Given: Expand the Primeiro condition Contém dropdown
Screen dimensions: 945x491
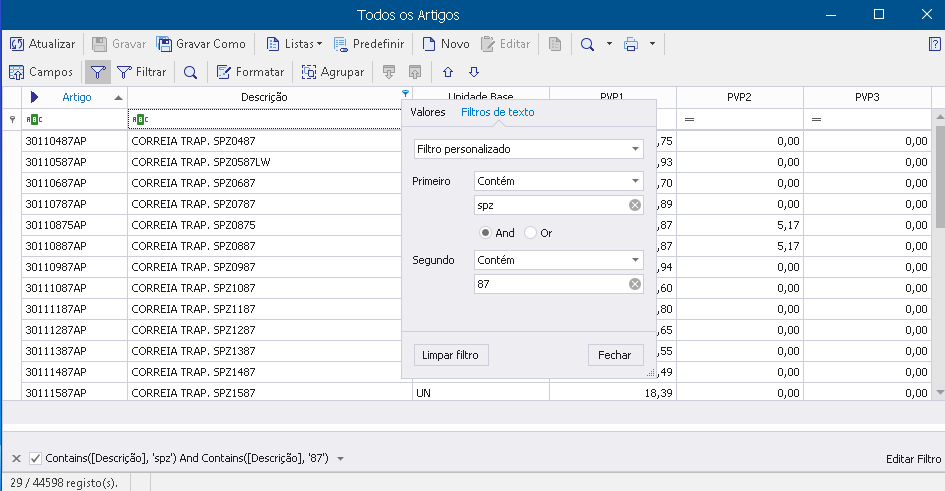Looking at the screenshot, I should click(559, 181).
